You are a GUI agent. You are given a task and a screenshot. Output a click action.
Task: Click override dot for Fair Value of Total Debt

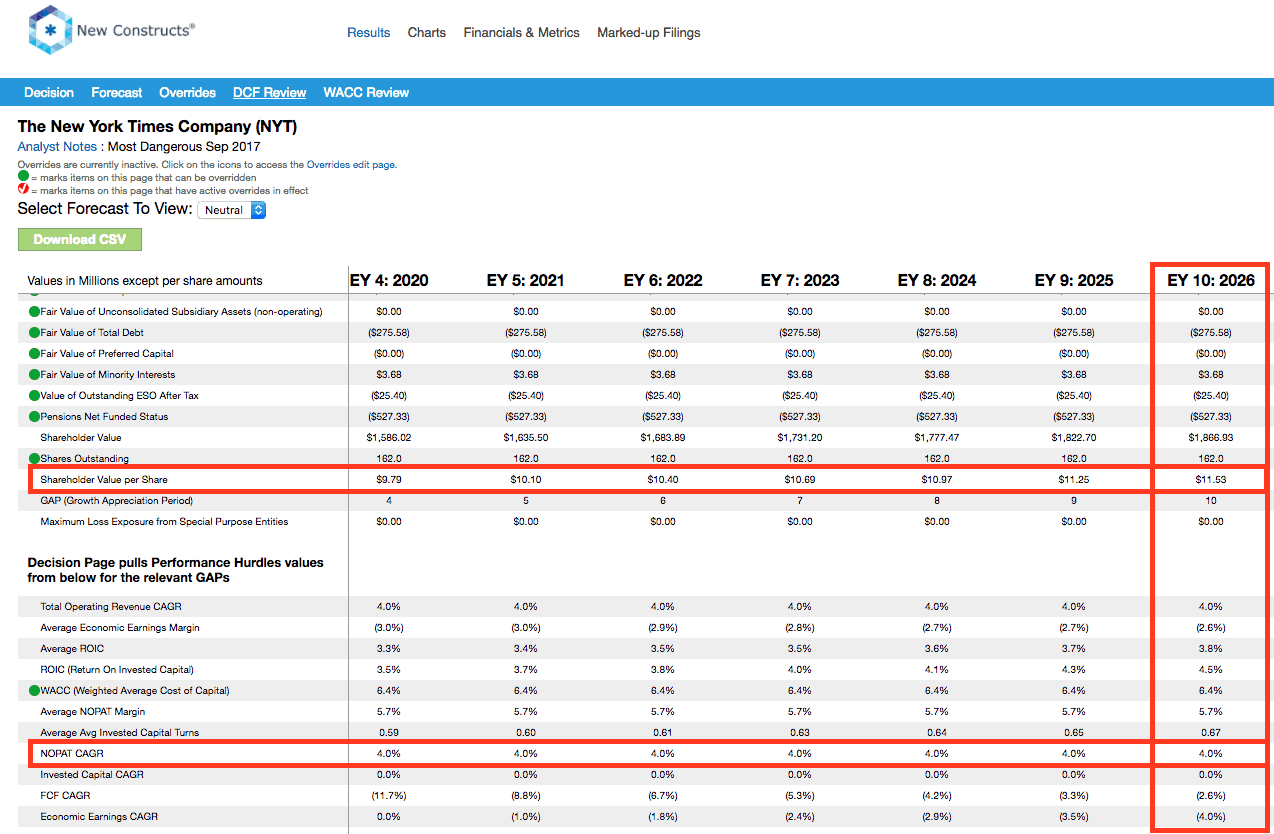[x=34, y=333]
